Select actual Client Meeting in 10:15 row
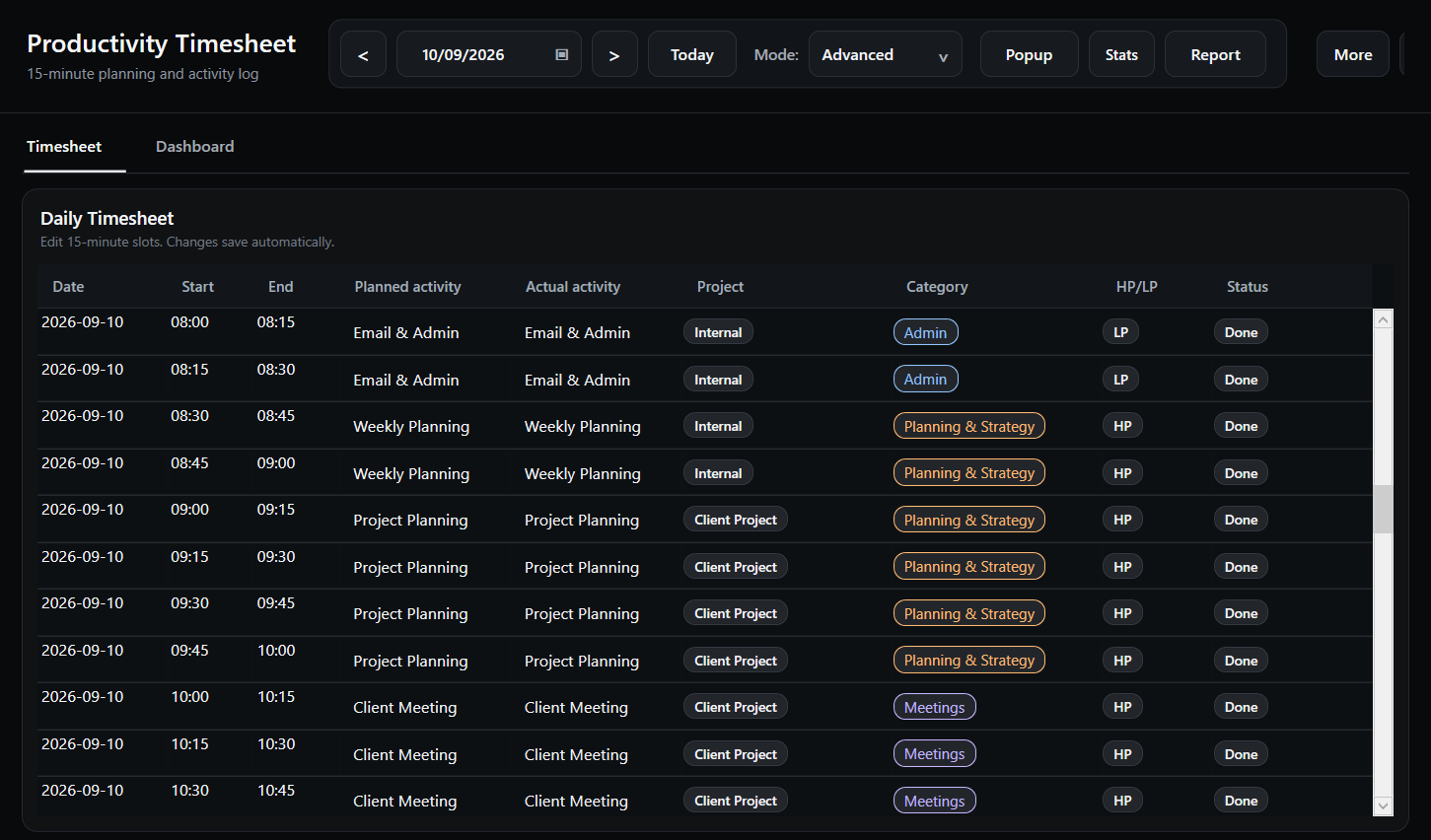1431x840 pixels. (576, 755)
